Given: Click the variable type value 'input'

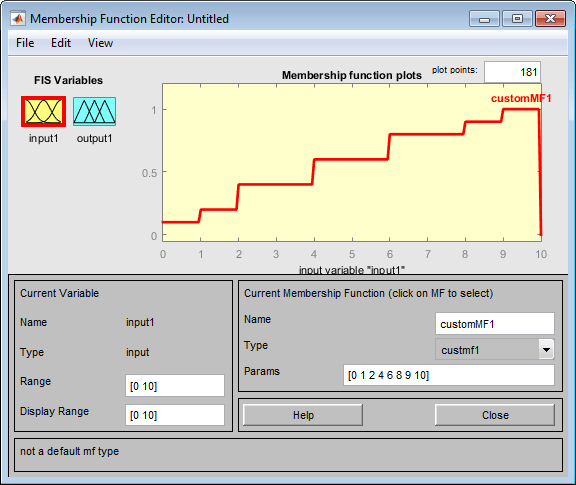Looking at the screenshot, I should [x=138, y=352].
